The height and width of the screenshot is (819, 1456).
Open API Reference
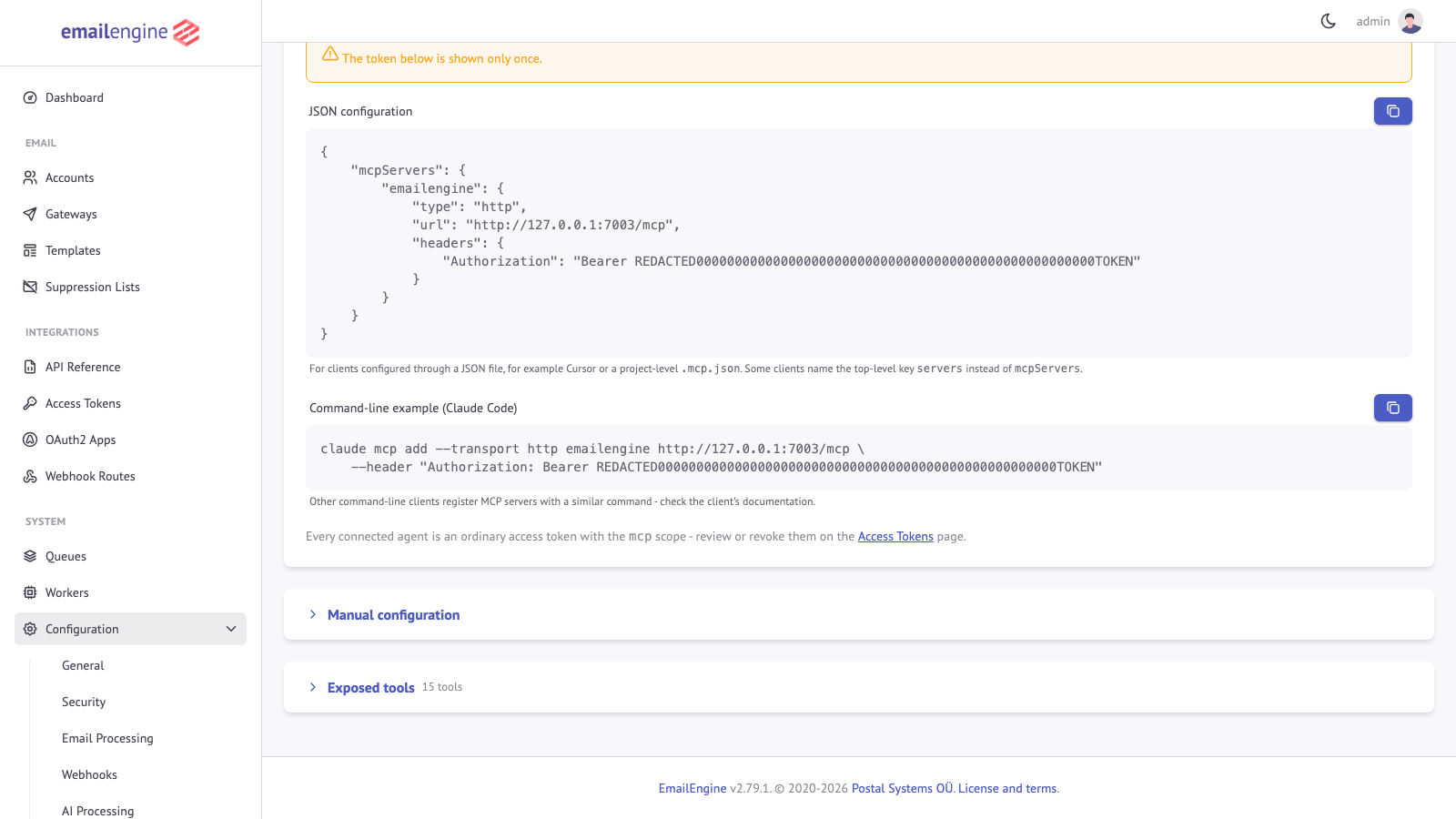(x=130, y=367)
